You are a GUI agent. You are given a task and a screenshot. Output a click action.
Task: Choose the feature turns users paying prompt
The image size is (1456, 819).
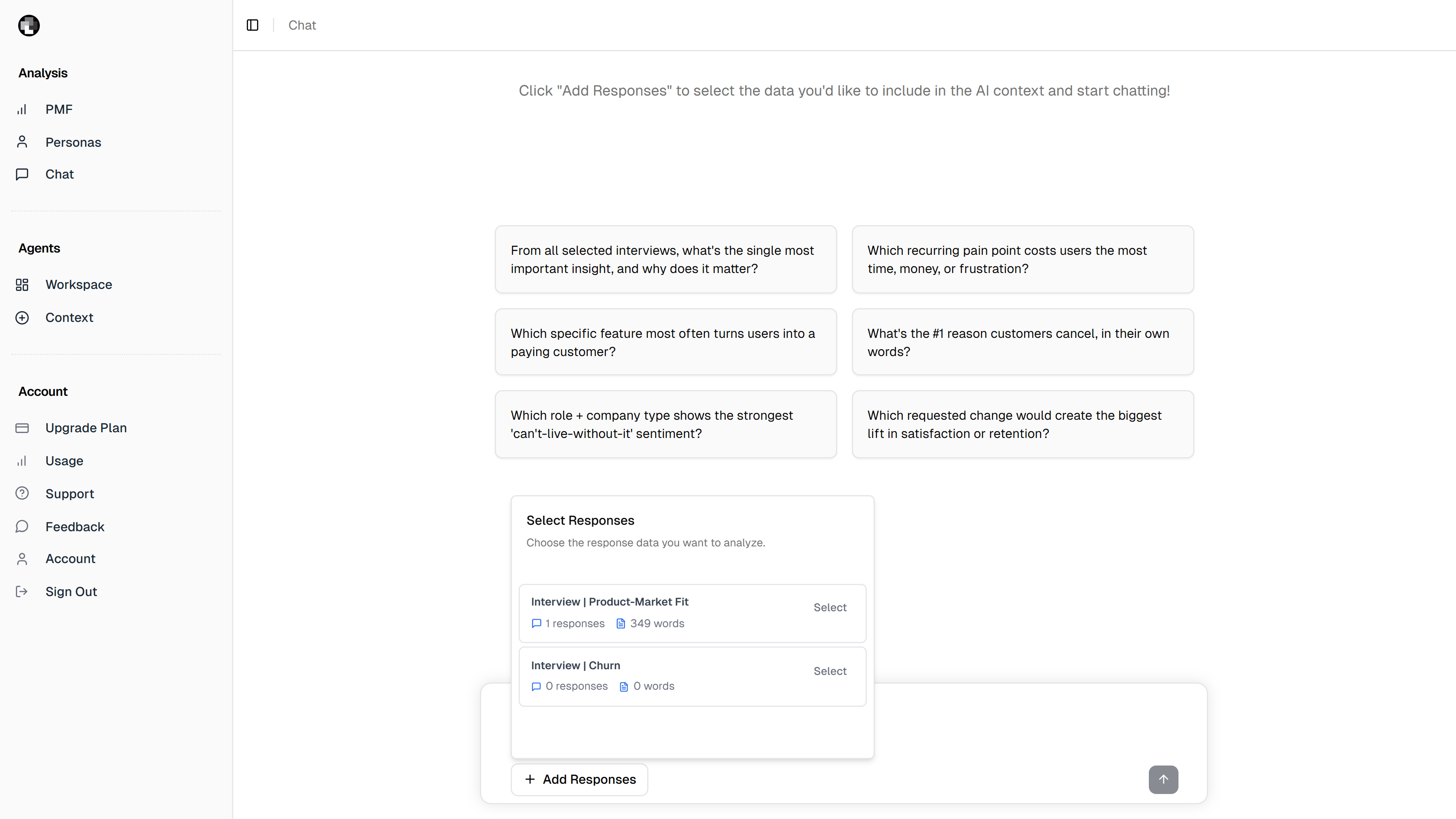point(666,342)
